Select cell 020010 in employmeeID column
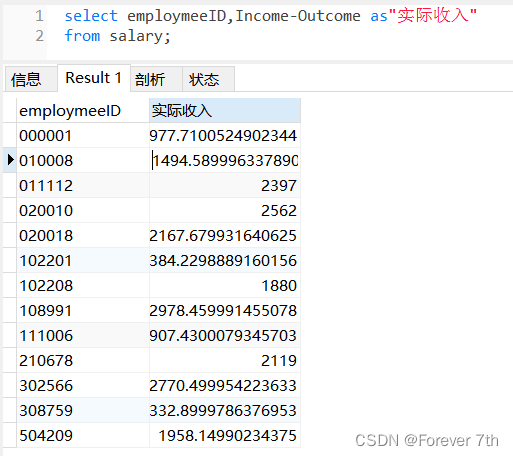 point(83,210)
